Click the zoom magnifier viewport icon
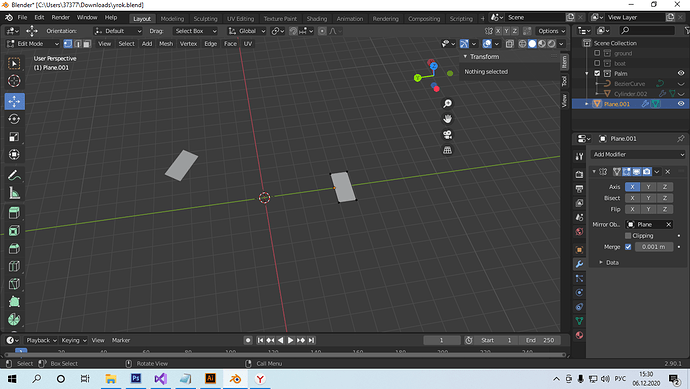Screen dimensions: 690x389 (448, 103)
